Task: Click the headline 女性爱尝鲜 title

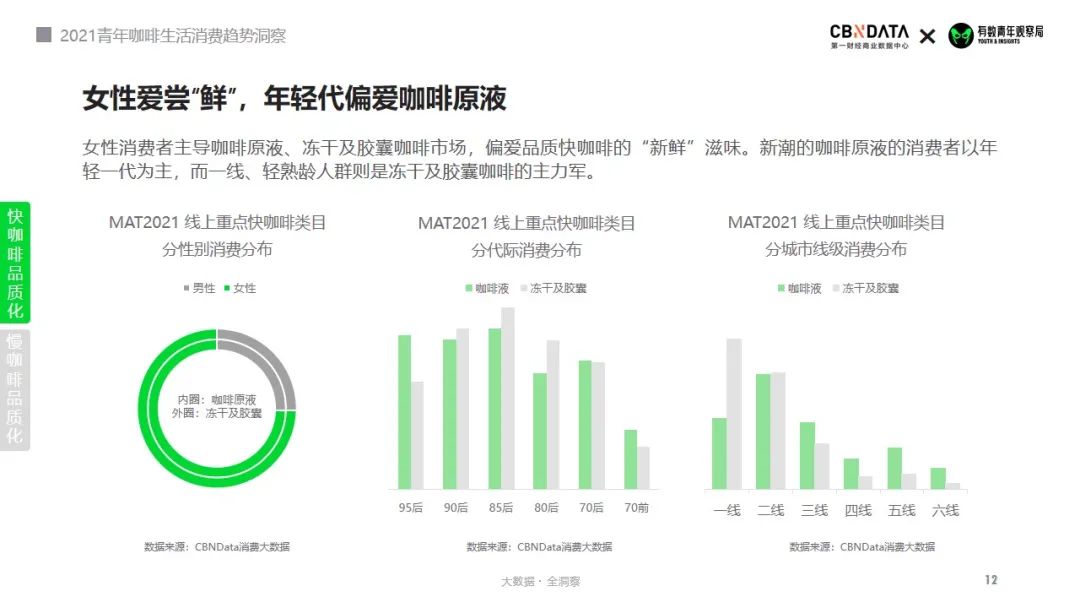Action: point(294,98)
